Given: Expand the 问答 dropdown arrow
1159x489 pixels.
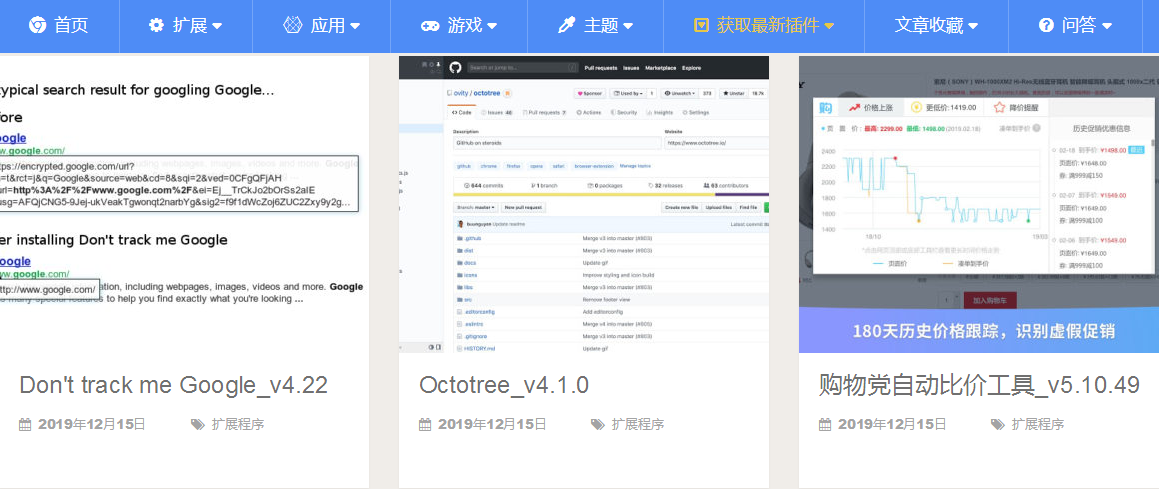Looking at the screenshot, I should tap(1107, 27).
